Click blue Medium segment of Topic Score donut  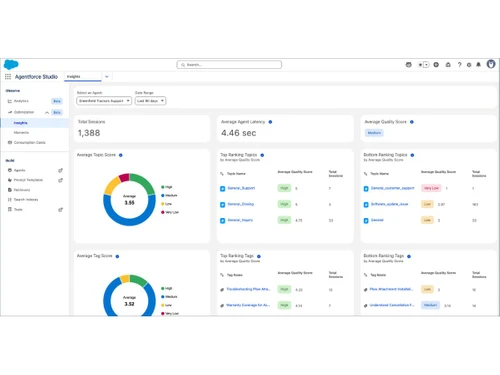point(129,221)
